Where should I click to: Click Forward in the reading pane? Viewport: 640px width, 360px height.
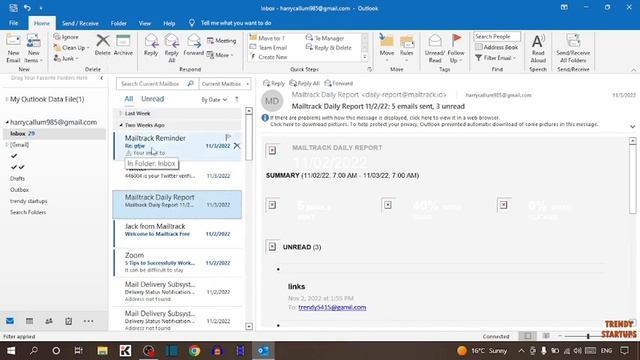339,83
